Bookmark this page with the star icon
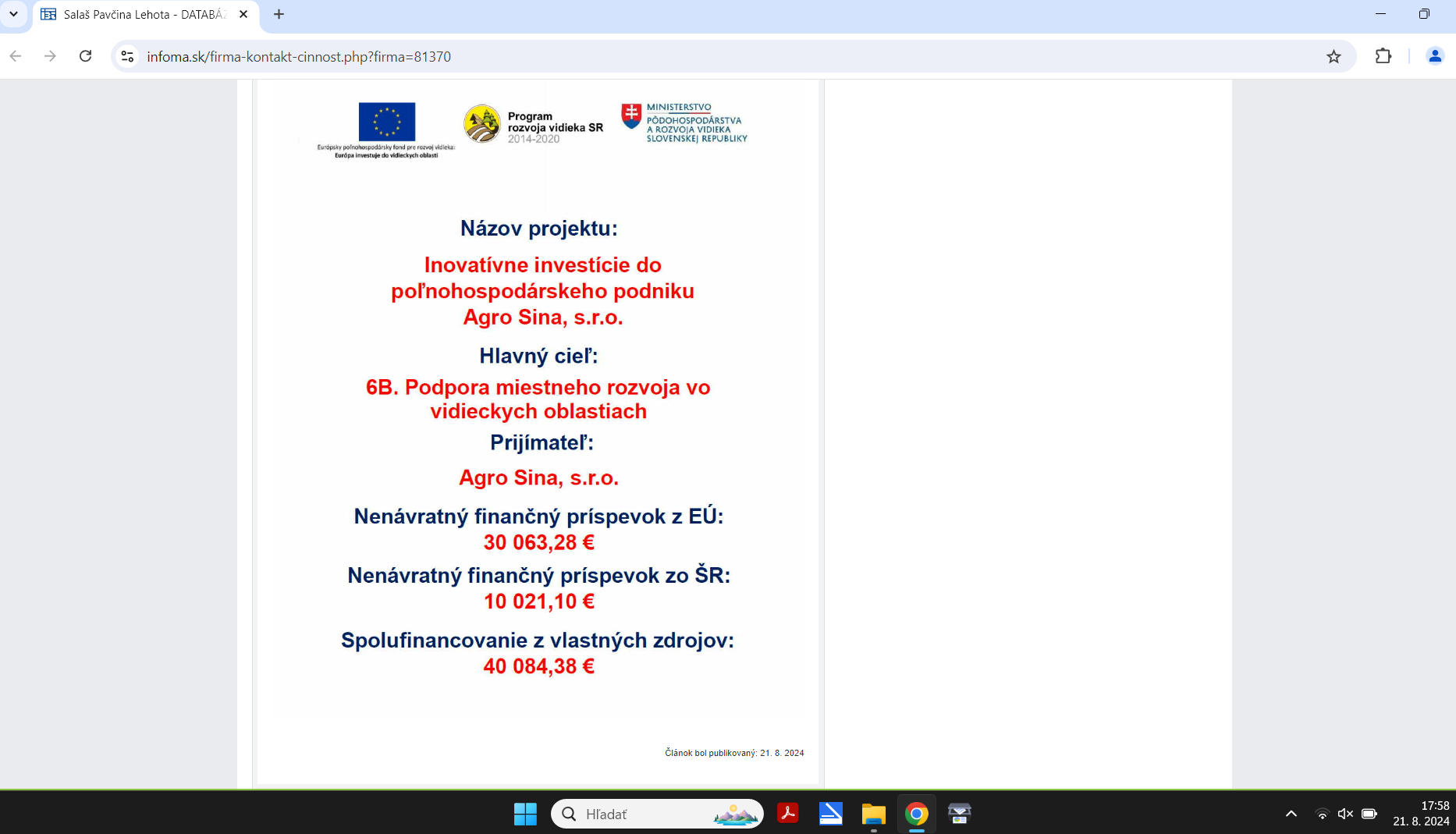The image size is (1456, 834). pyautogui.click(x=1333, y=56)
